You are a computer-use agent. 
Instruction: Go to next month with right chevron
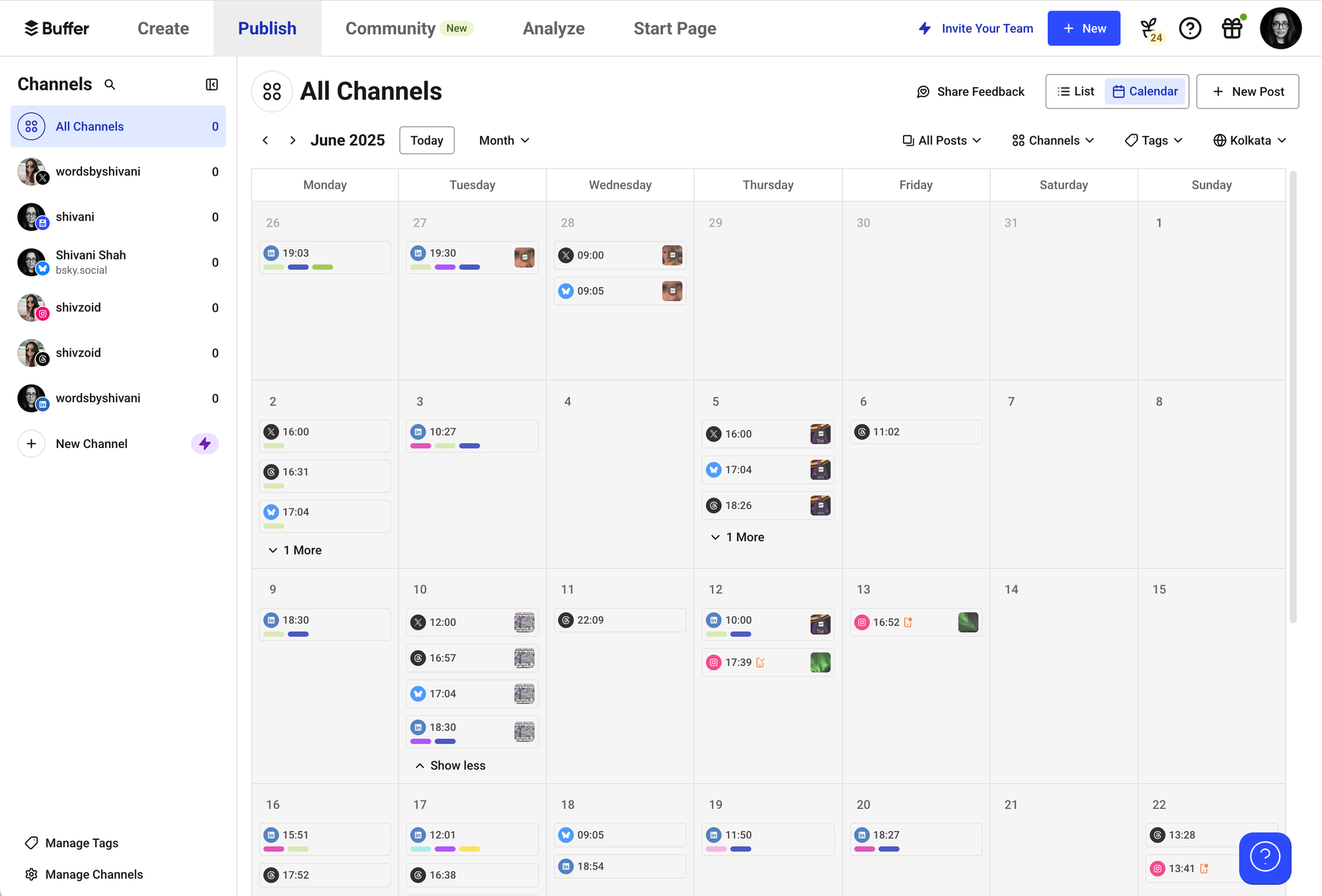click(x=292, y=140)
